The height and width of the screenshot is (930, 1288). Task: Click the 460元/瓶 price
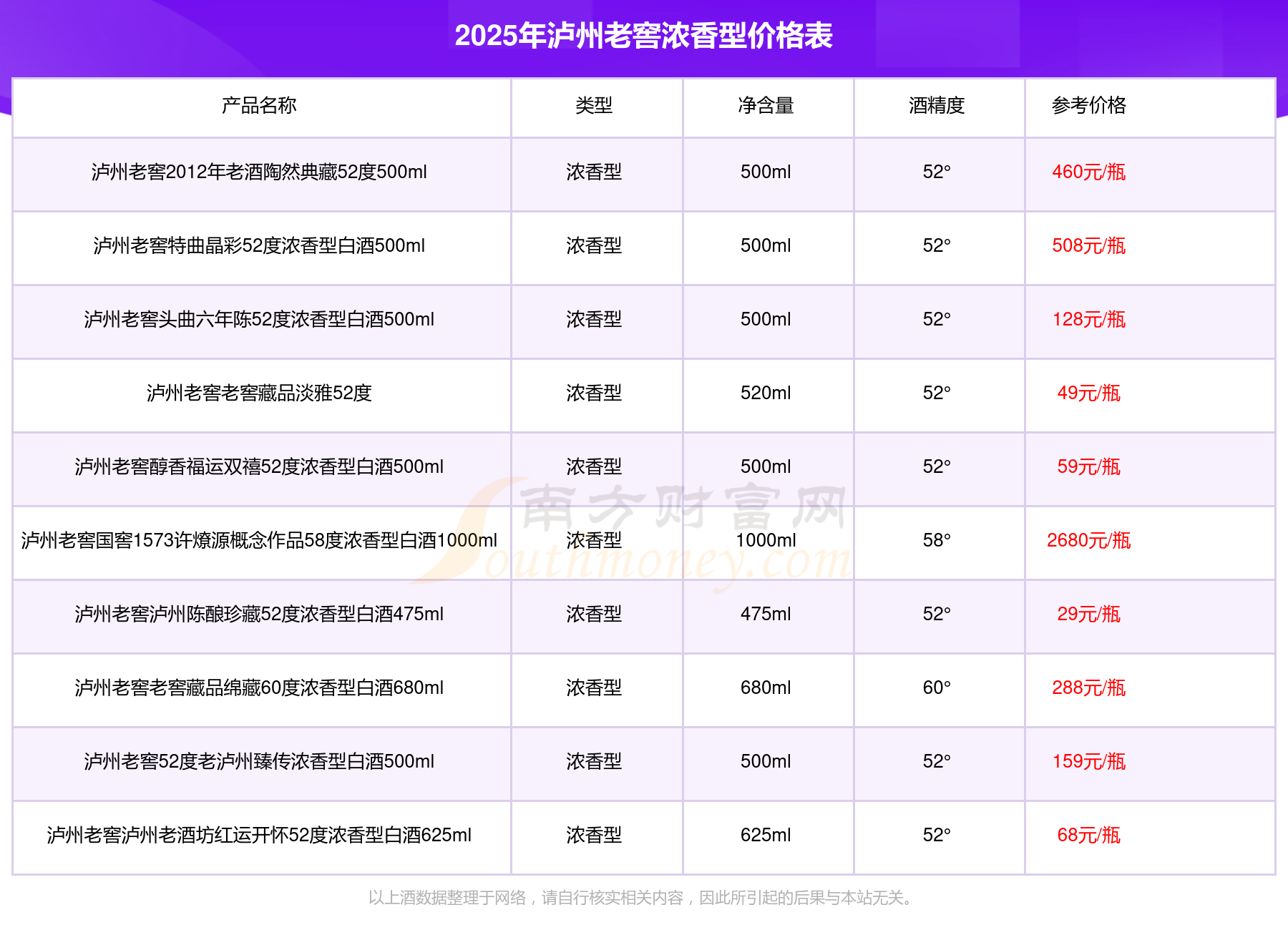[x=1088, y=172]
